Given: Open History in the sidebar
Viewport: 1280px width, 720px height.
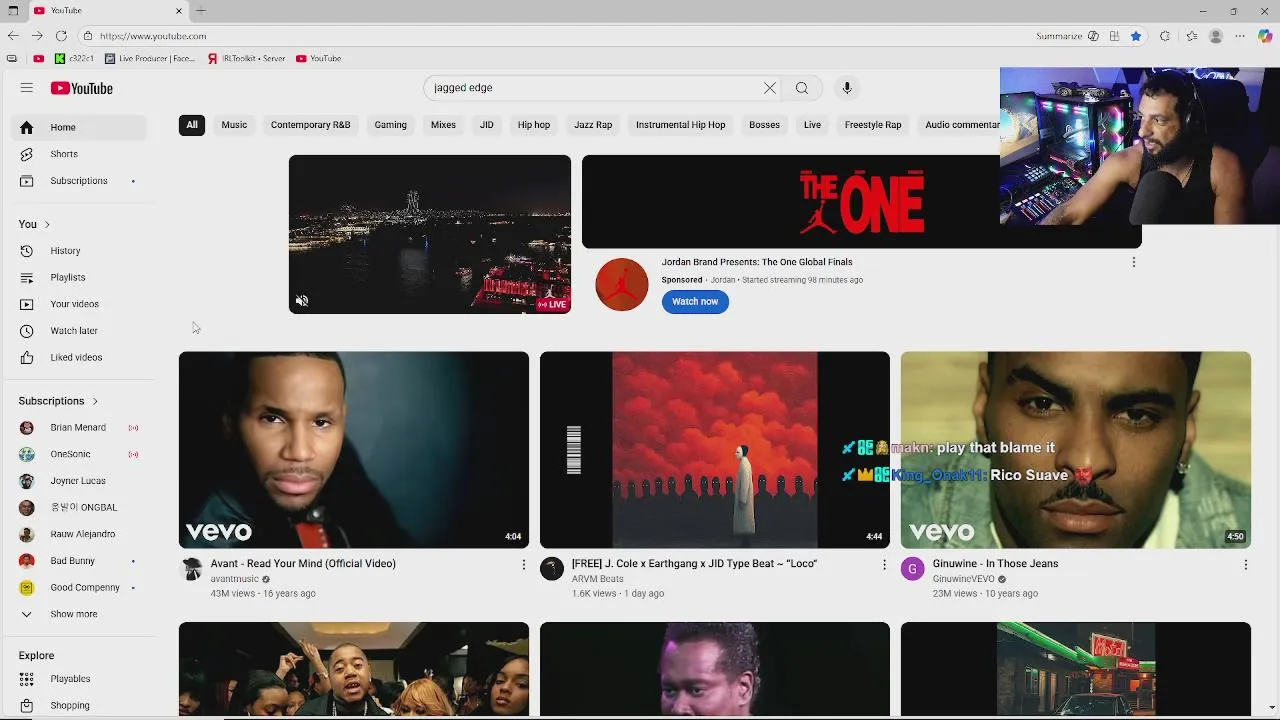Looking at the screenshot, I should click(80, 251).
